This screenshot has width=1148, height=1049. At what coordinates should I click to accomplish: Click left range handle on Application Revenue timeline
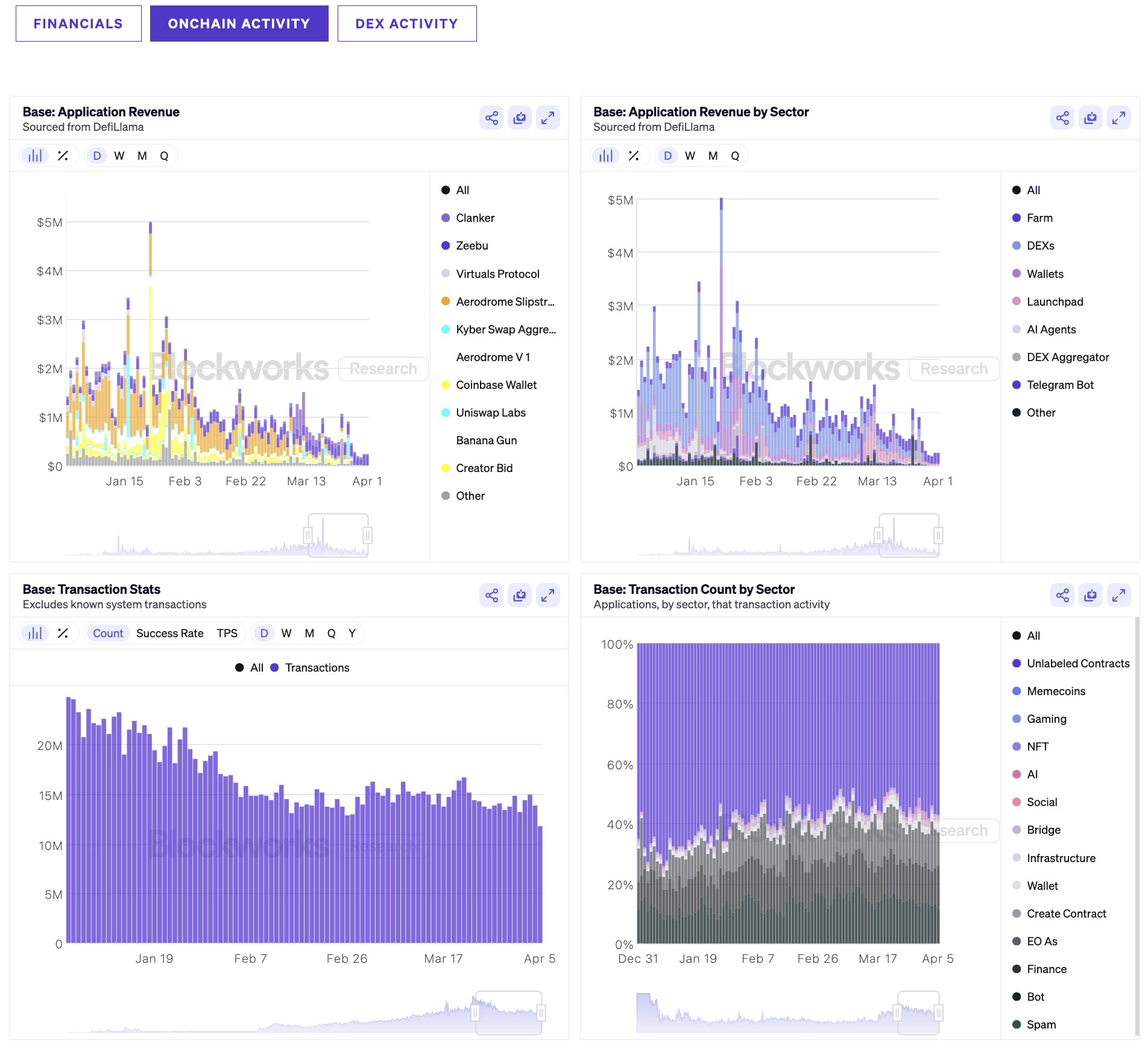click(308, 535)
